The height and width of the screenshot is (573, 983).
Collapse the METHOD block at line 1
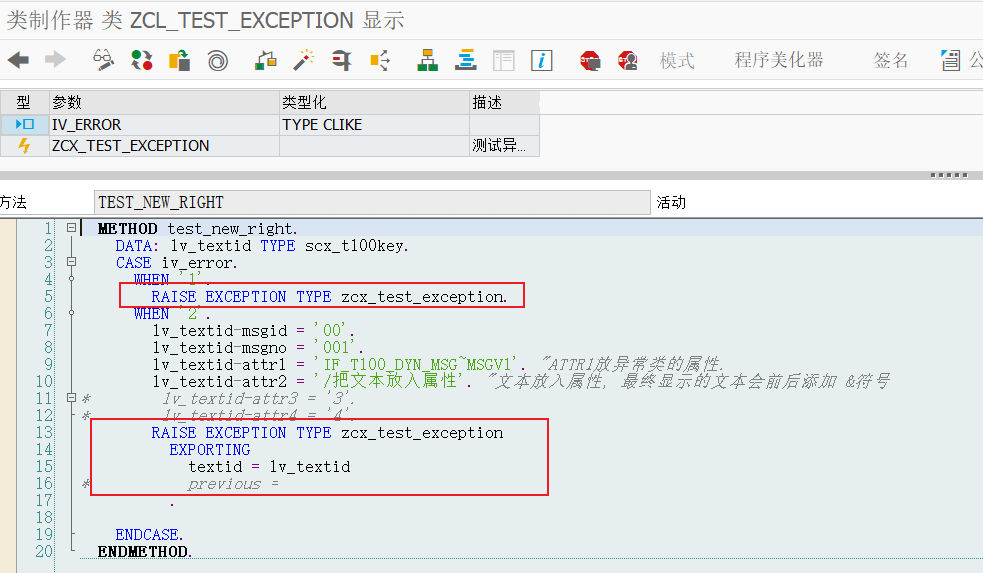(x=71, y=228)
